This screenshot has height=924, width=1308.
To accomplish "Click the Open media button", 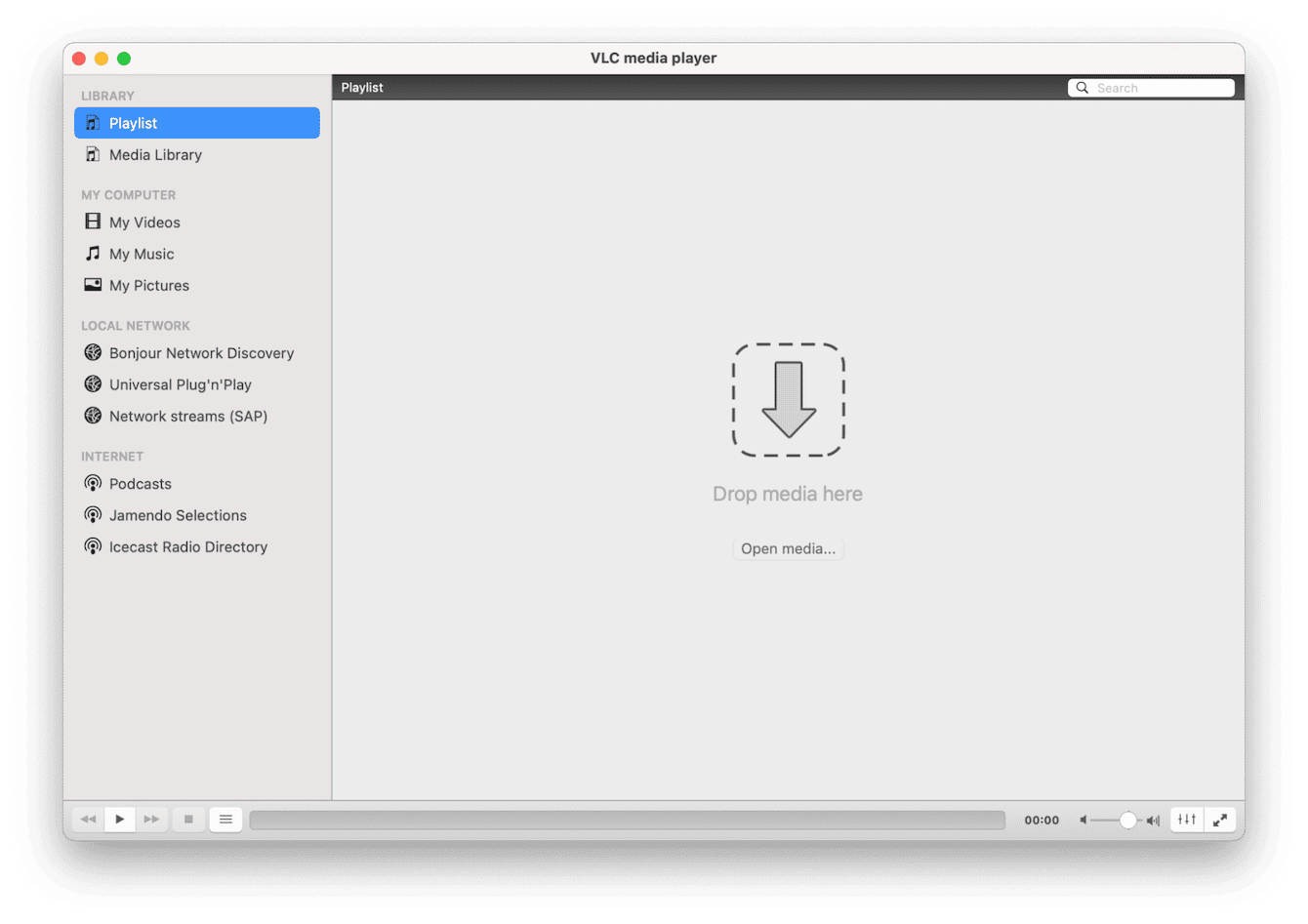I will pyautogui.click(x=788, y=548).
